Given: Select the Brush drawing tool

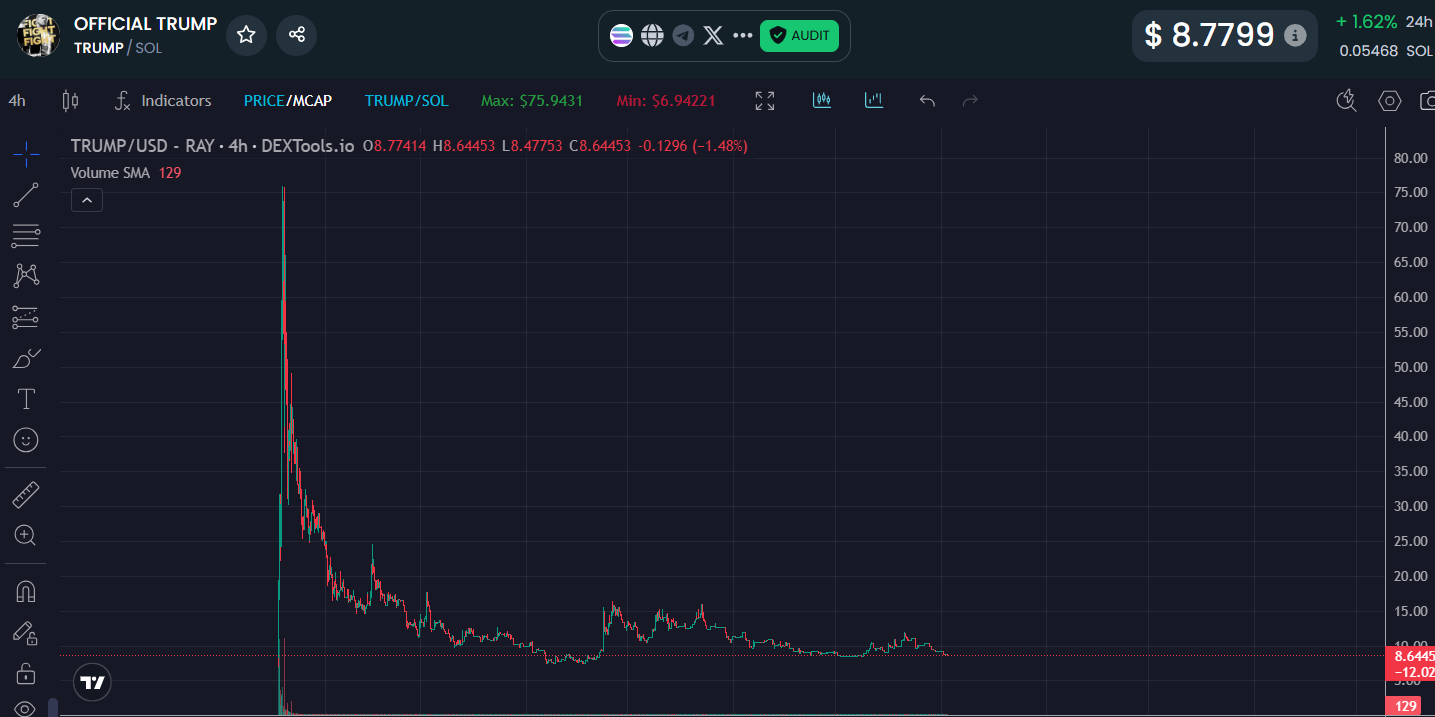Looking at the screenshot, I should click(x=26, y=358).
